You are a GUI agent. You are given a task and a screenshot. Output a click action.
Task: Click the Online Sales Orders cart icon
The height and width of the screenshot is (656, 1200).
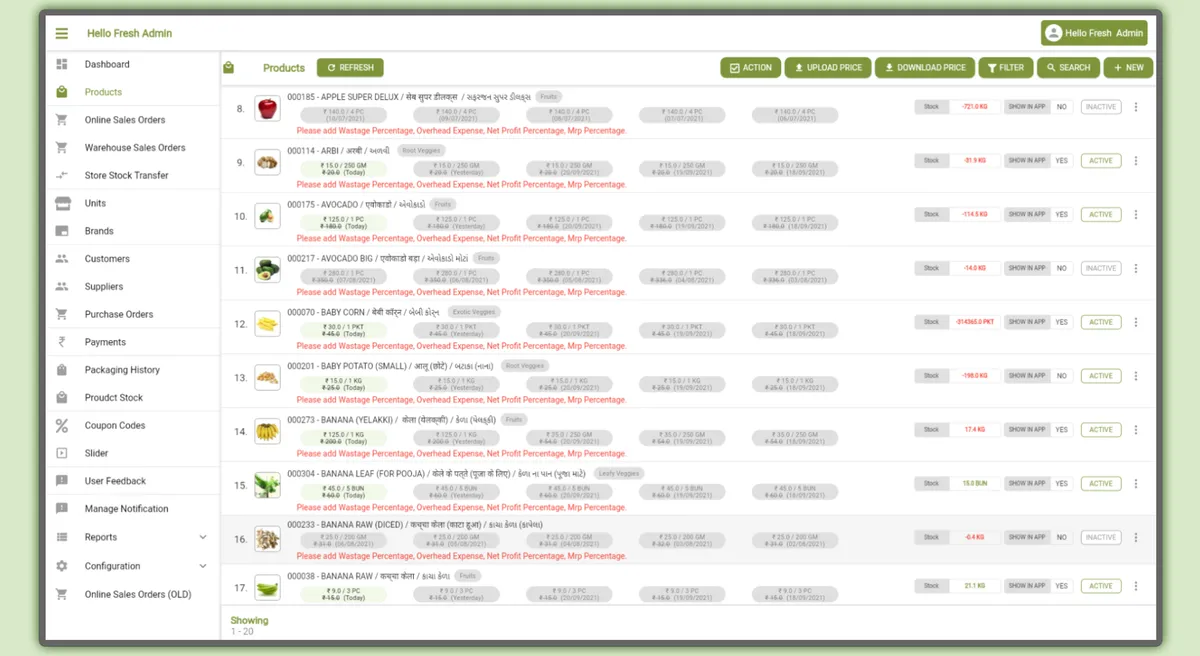click(62, 120)
